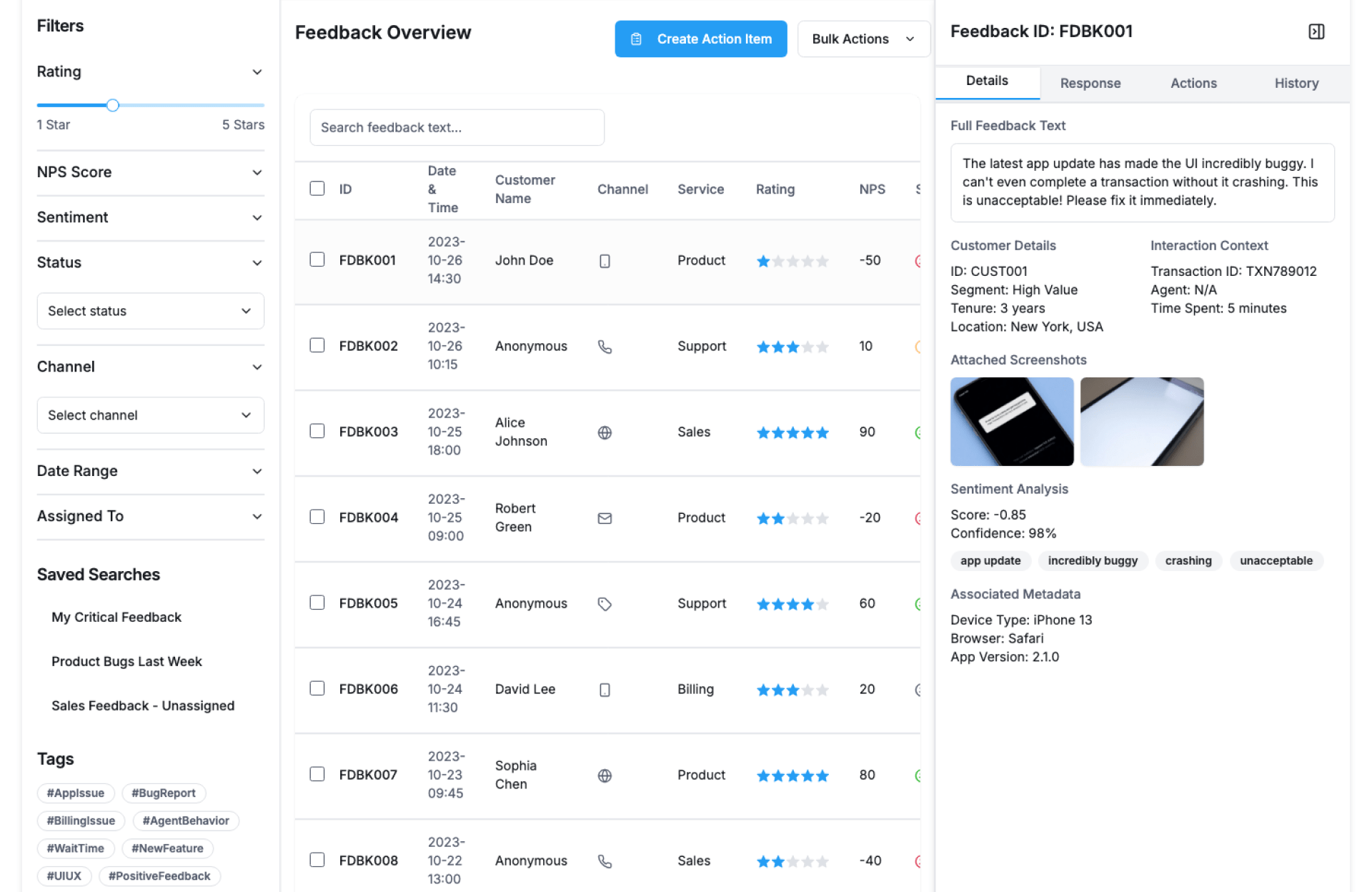Click the Create Action Item button
The image size is (1372, 892).
click(x=700, y=39)
